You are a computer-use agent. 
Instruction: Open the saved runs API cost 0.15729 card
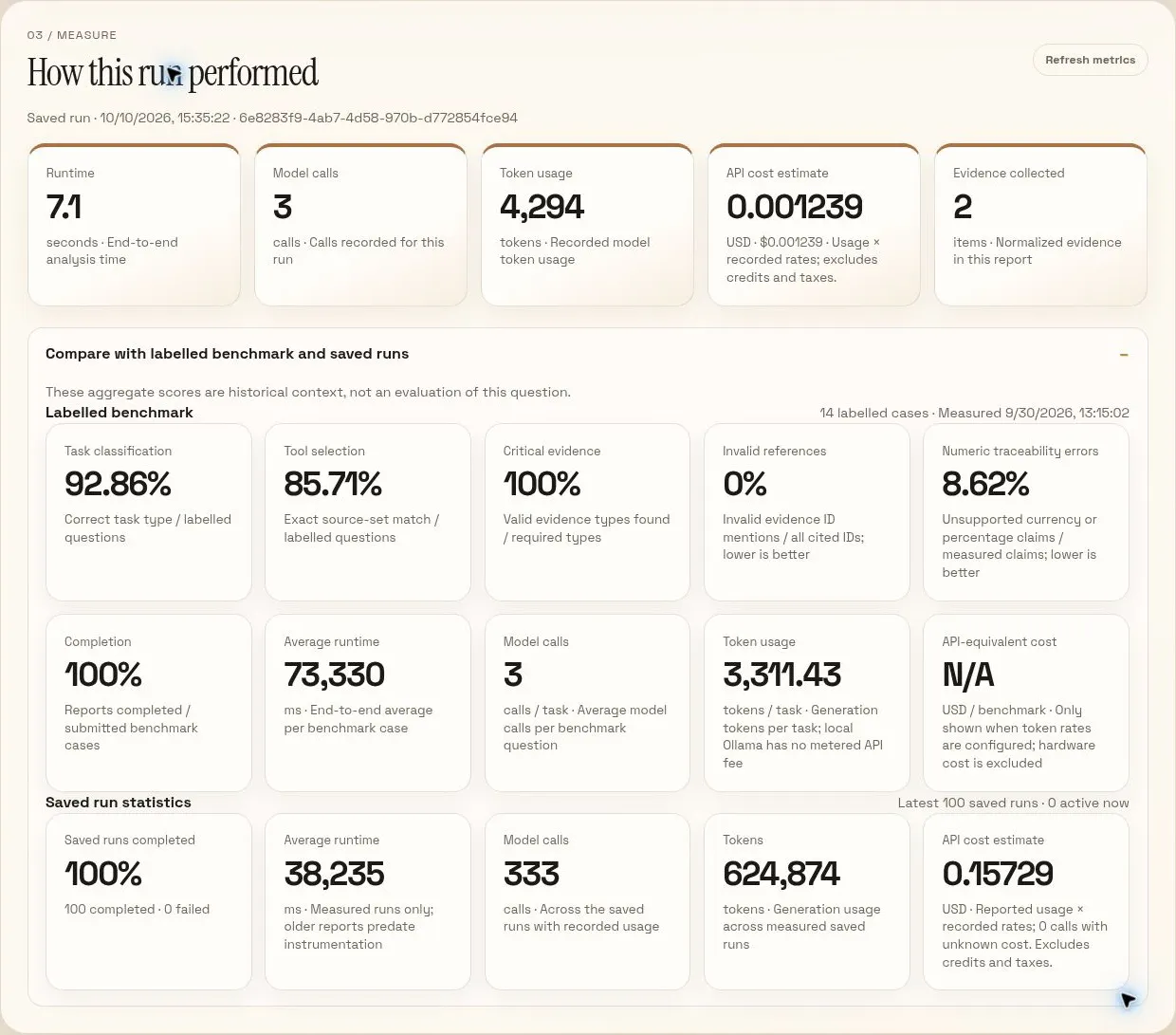pos(1026,901)
